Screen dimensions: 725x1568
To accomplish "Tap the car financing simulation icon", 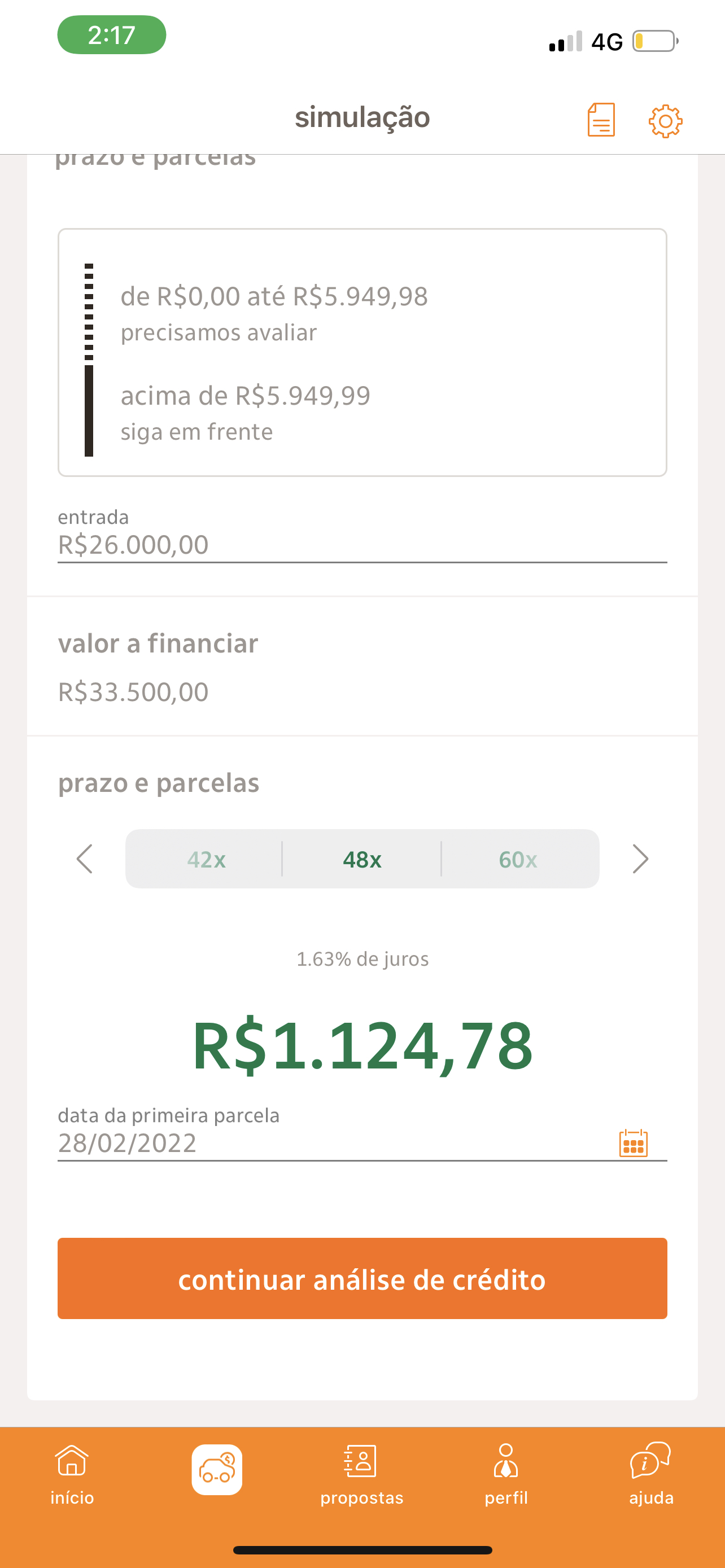I will pos(217,1469).
